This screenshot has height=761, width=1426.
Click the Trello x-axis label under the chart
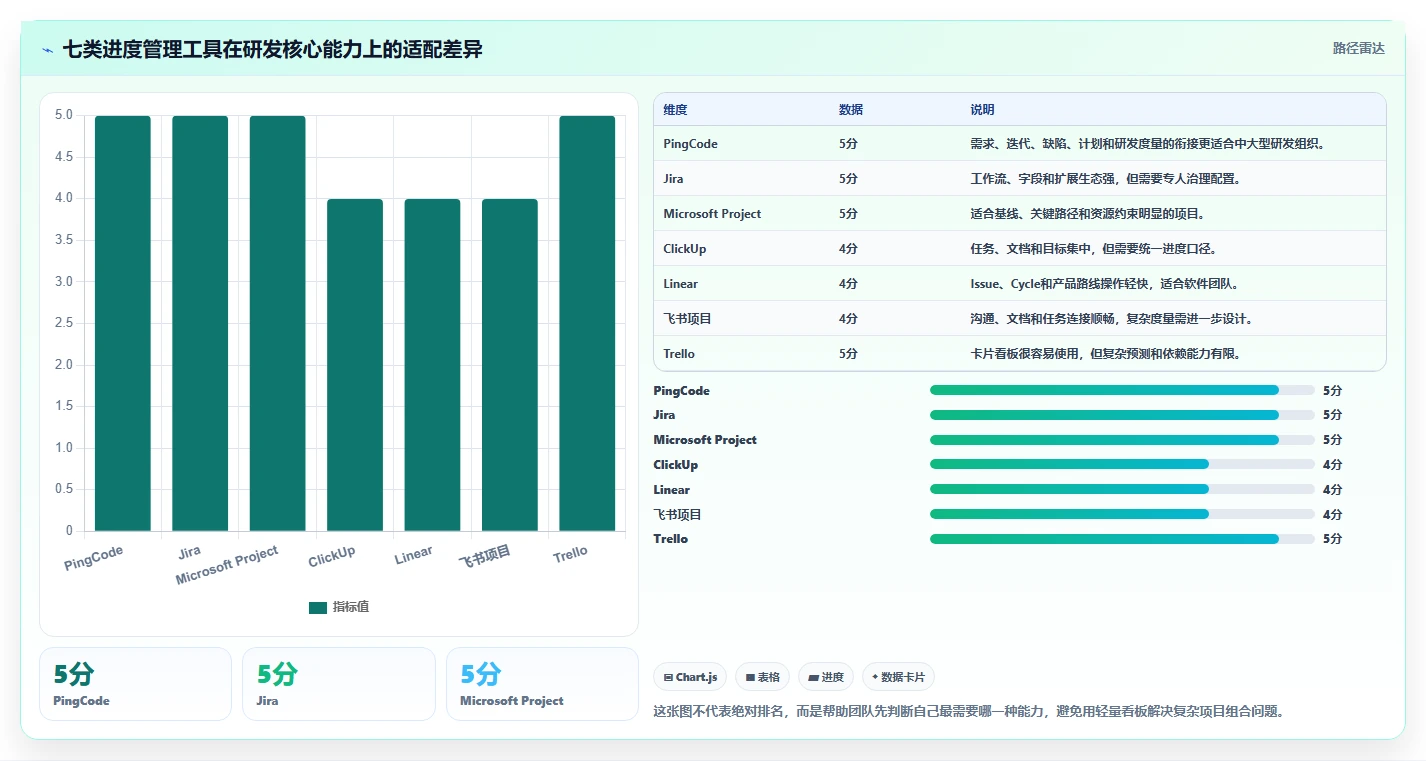[570, 553]
